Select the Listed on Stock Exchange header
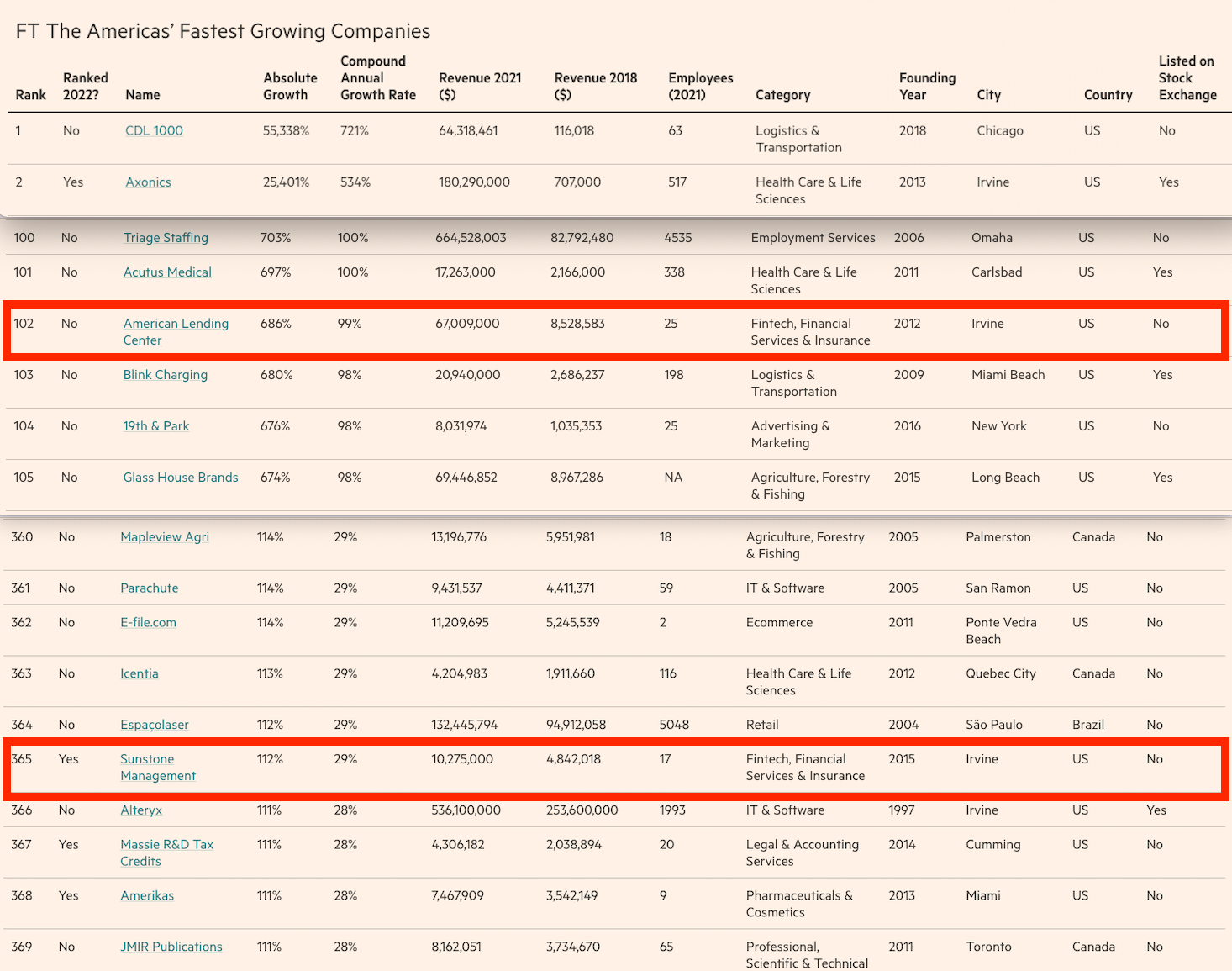The width and height of the screenshot is (1232, 971). pos(1187,78)
